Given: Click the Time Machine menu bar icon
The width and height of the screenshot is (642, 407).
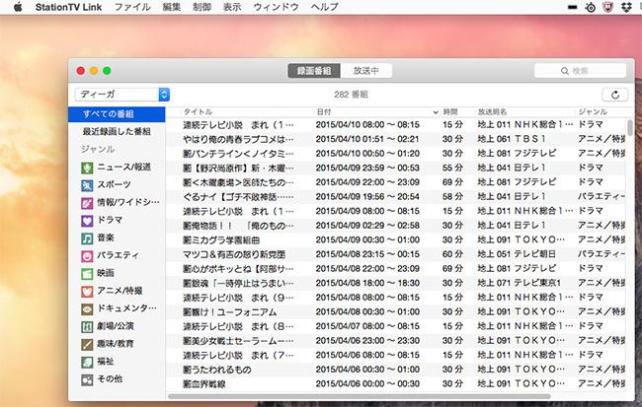Looking at the screenshot, I should pyautogui.click(x=590, y=7).
